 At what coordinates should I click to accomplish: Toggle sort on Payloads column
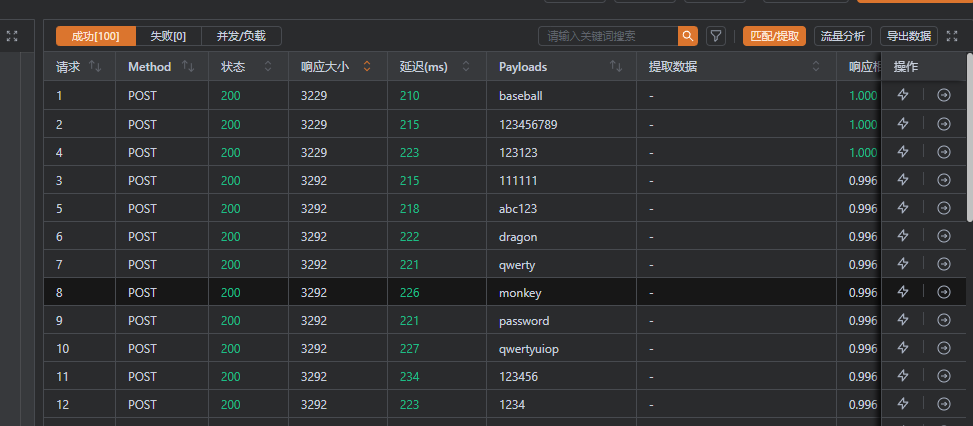616,67
